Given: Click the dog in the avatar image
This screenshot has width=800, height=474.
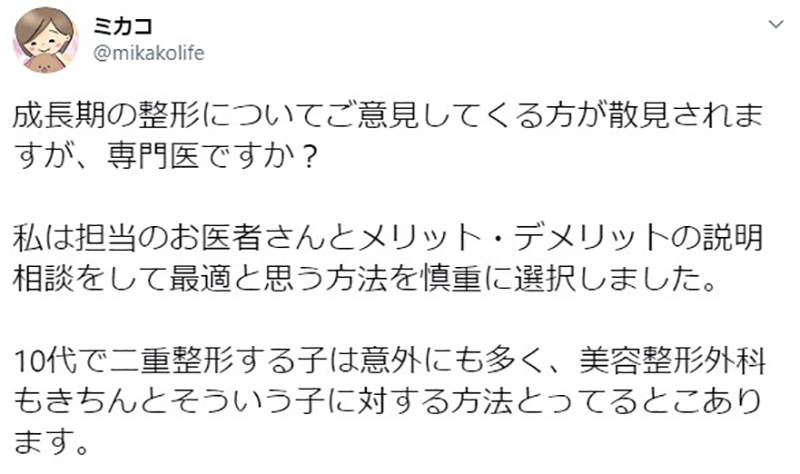Looking at the screenshot, I should point(42,61).
